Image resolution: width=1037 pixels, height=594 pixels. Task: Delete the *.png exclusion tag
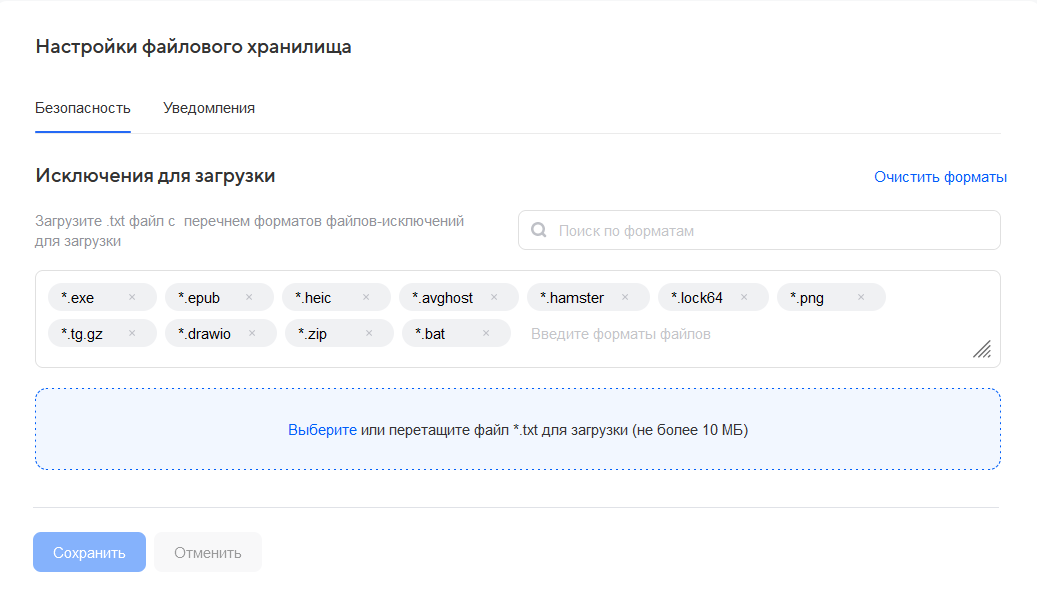[861, 298]
